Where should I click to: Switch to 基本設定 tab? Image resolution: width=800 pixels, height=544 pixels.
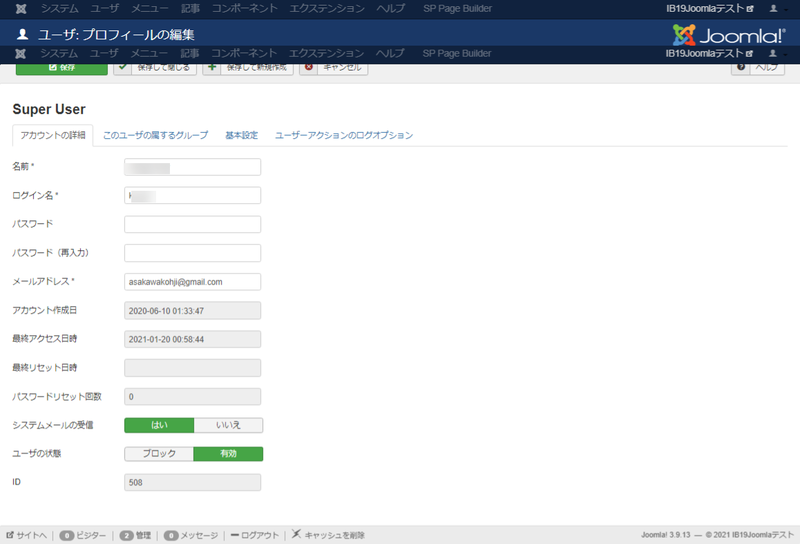pyautogui.click(x=242, y=135)
